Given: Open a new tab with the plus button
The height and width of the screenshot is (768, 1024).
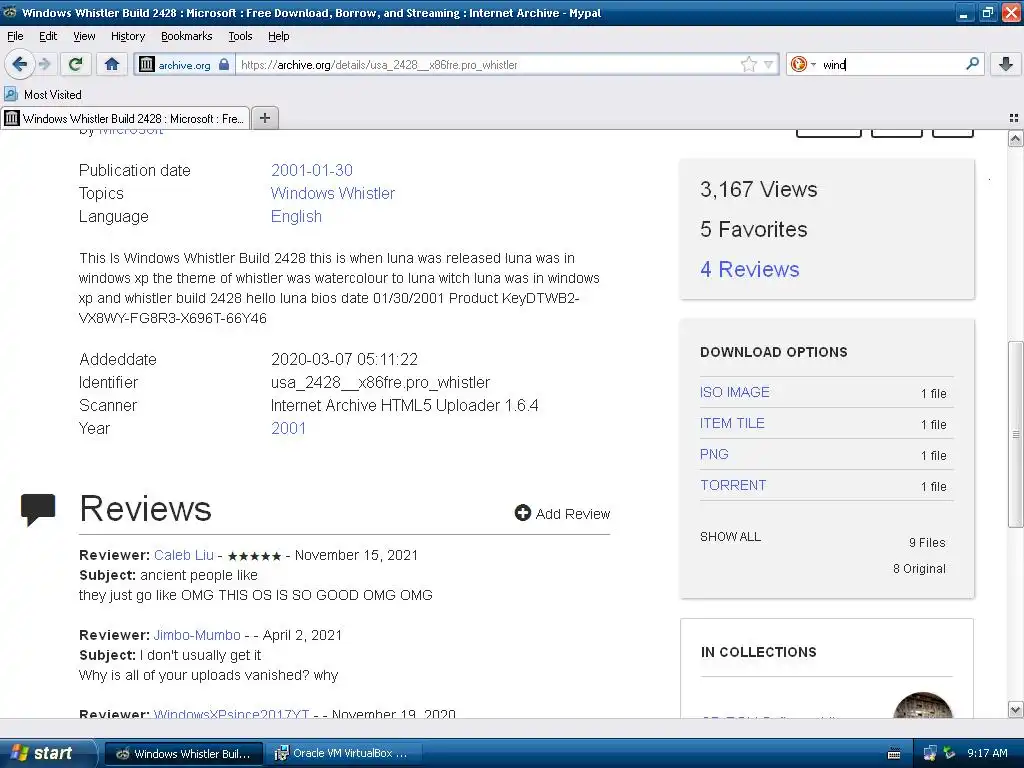Looking at the screenshot, I should pyautogui.click(x=264, y=118).
